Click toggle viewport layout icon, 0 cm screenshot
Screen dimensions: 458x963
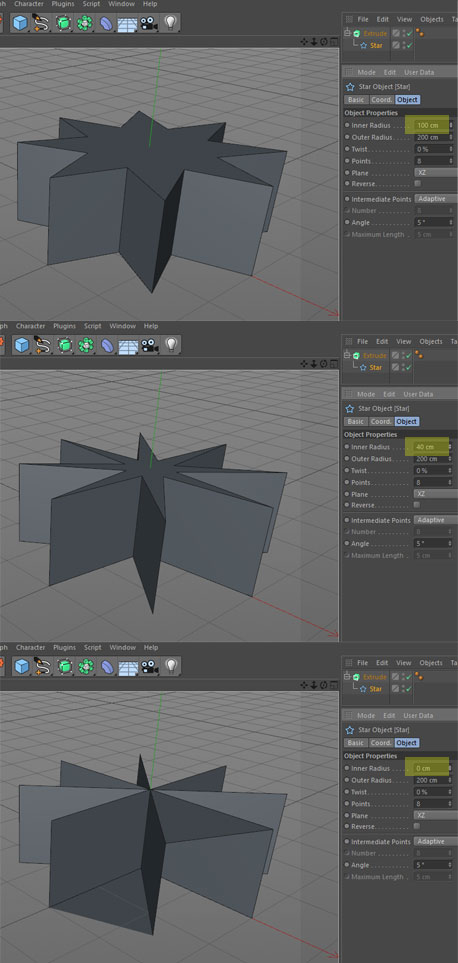[333, 685]
